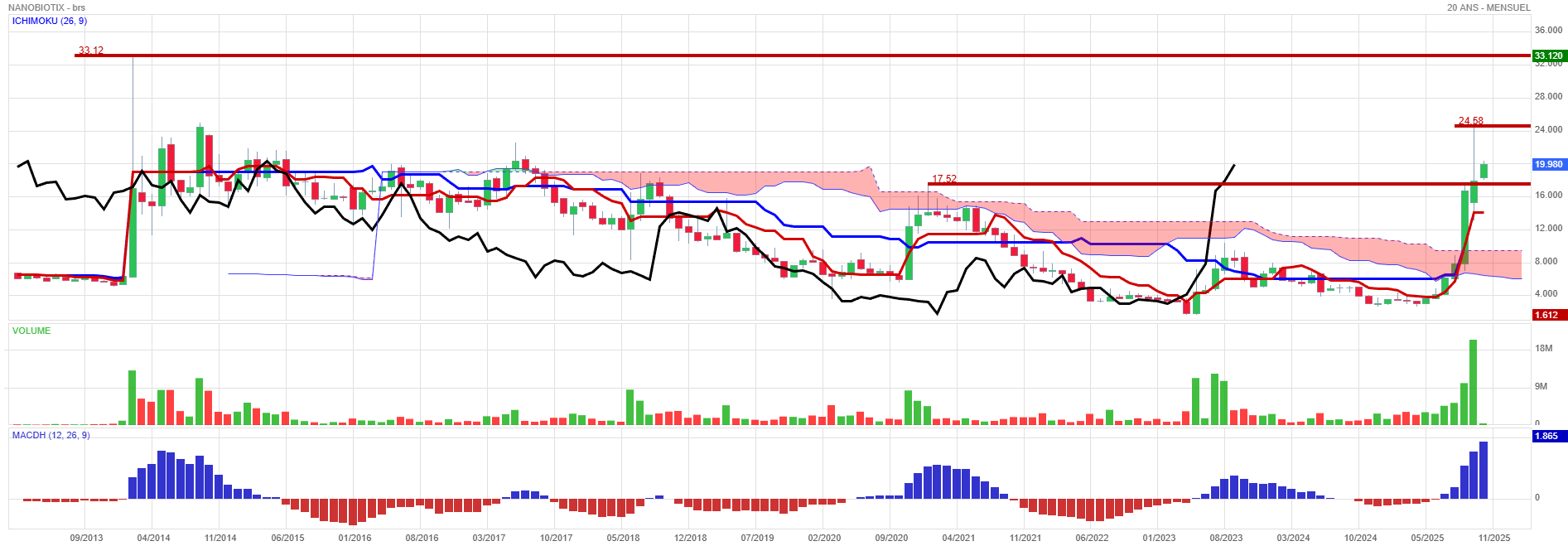The width and height of the screenshot is (1568, 546).
Task: Click the 28.000 price axis value
Action: 1548,96
